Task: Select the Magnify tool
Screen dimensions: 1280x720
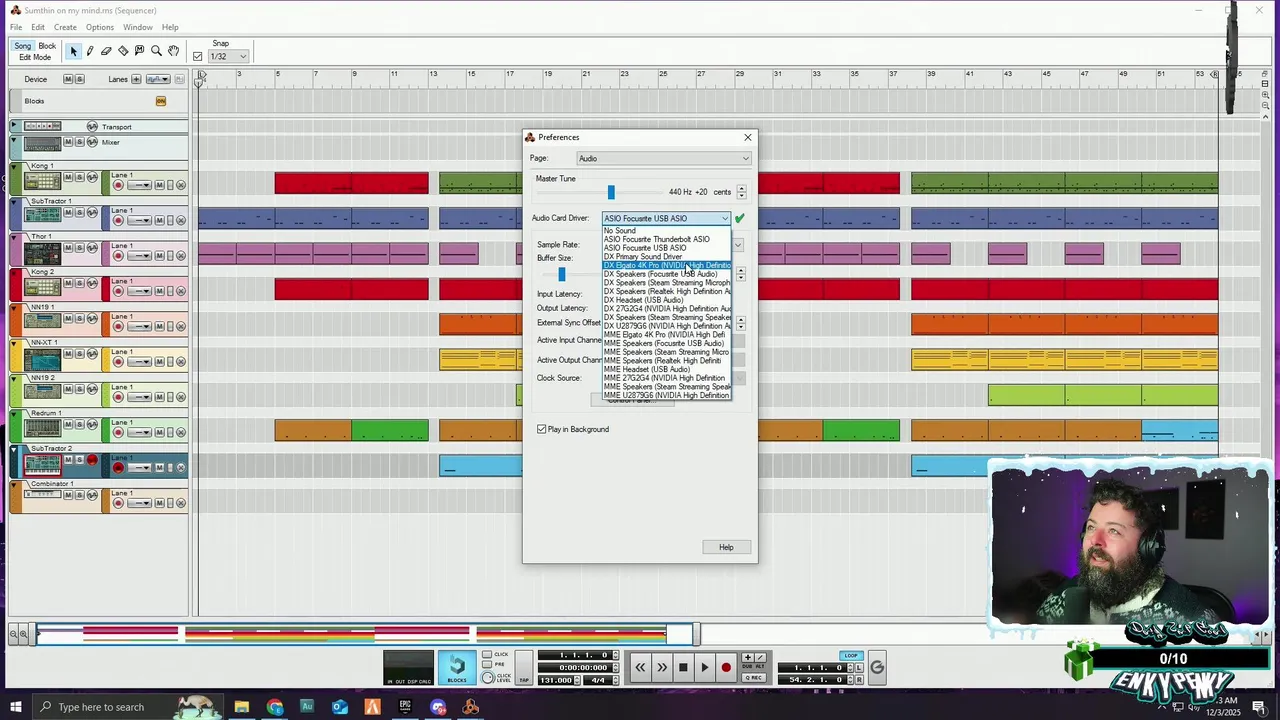Action: pos(156,51)
